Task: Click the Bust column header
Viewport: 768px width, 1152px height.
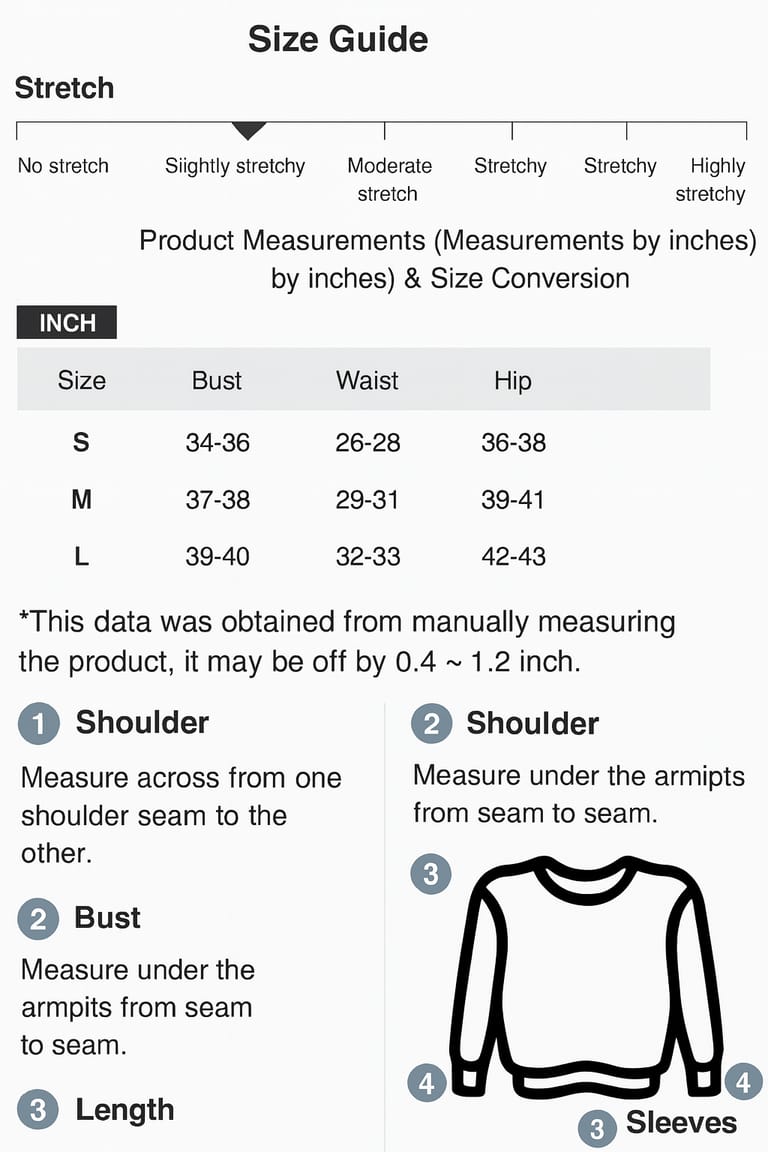Action: [217, 381]
